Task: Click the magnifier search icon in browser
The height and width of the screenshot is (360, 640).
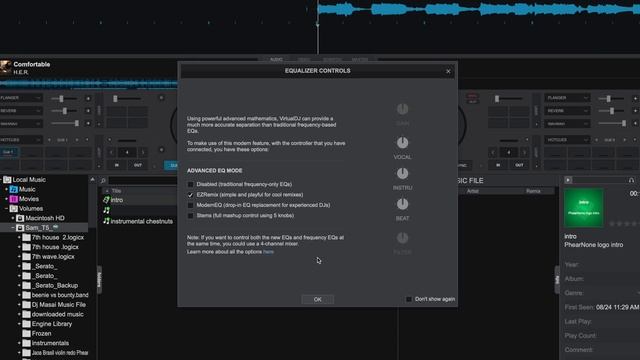Action: (103, 180)
